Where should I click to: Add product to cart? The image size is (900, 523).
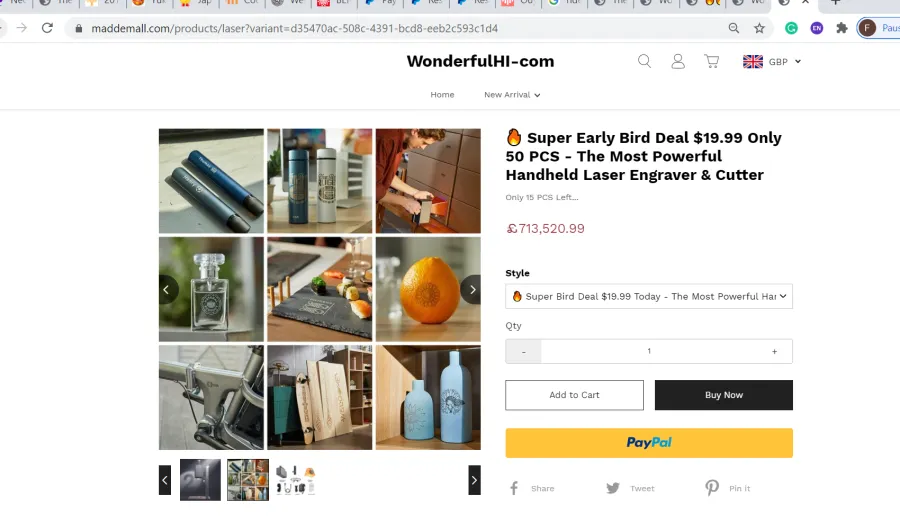tap(574, 395)
